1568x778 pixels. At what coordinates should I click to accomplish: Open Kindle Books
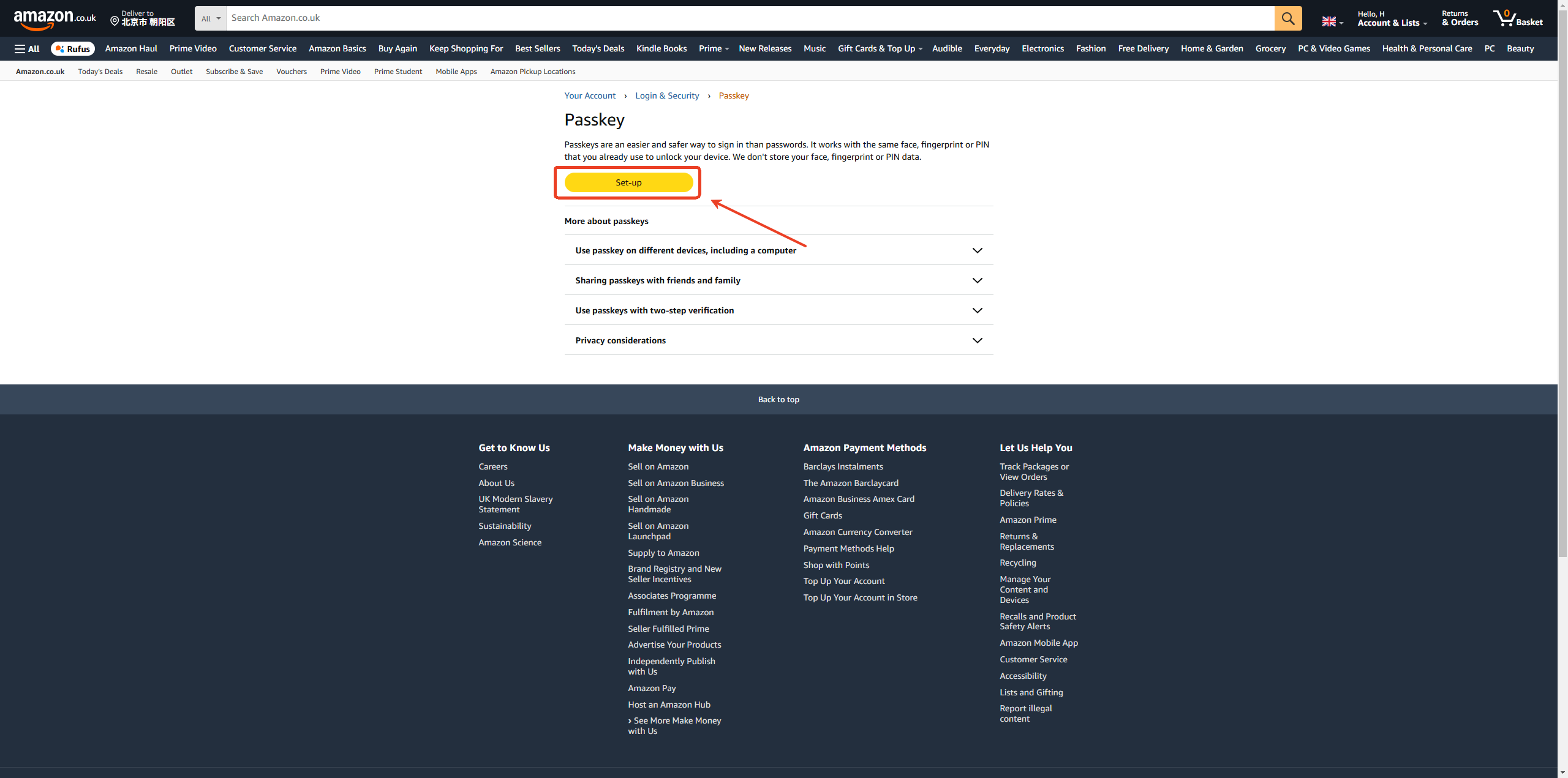661,49
